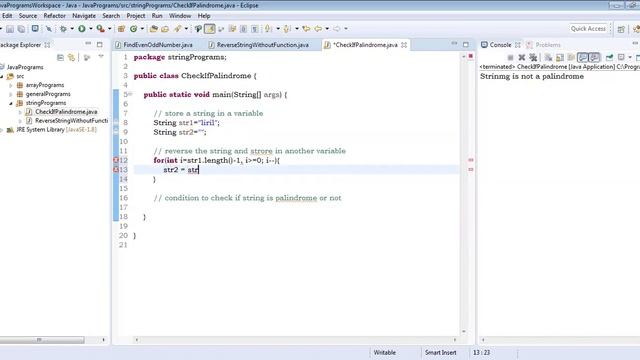The width and height of the screenshot is (640, 360).
Task: Open the Project menu
Action: point(136,16)
